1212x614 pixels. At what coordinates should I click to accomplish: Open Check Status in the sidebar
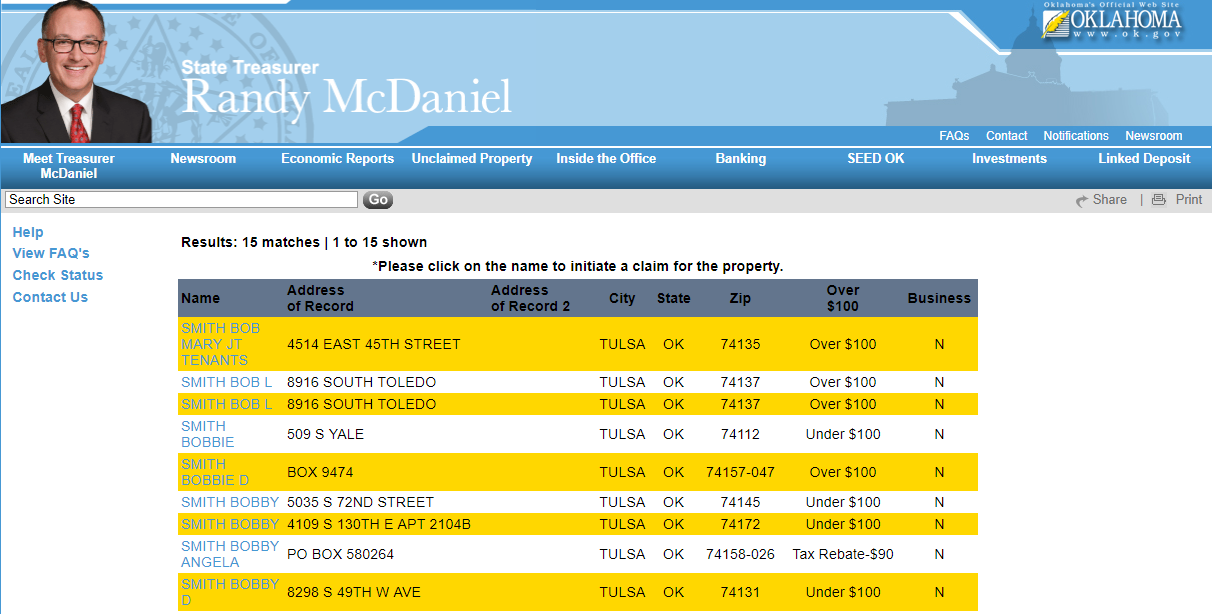click(x=57, y=275)
